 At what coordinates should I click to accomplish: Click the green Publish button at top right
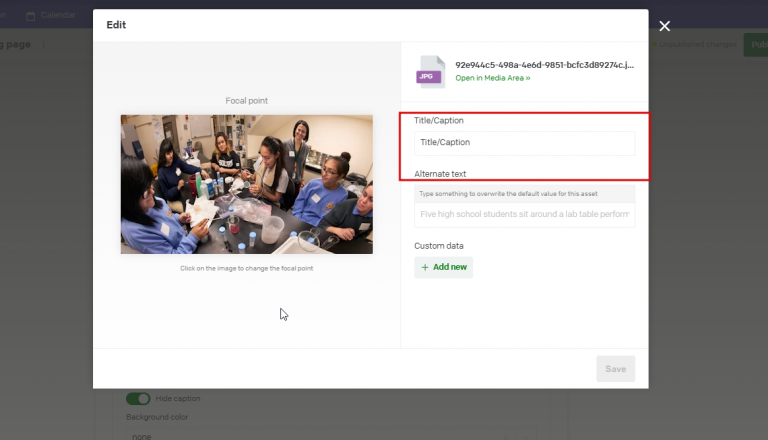click(756, 45)
